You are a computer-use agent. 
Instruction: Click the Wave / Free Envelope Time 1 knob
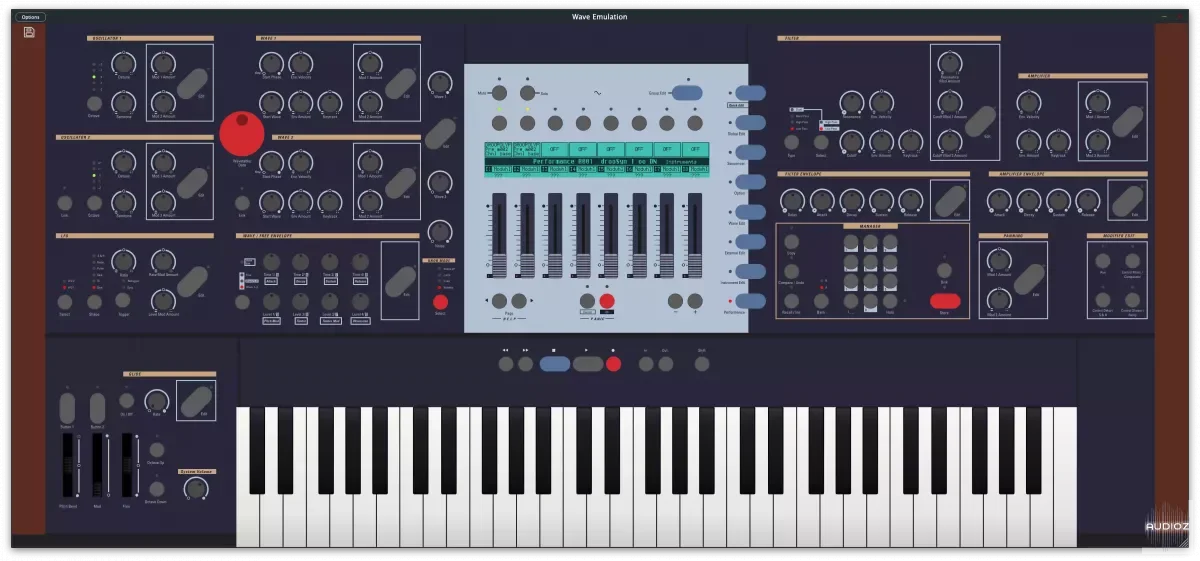271,262
